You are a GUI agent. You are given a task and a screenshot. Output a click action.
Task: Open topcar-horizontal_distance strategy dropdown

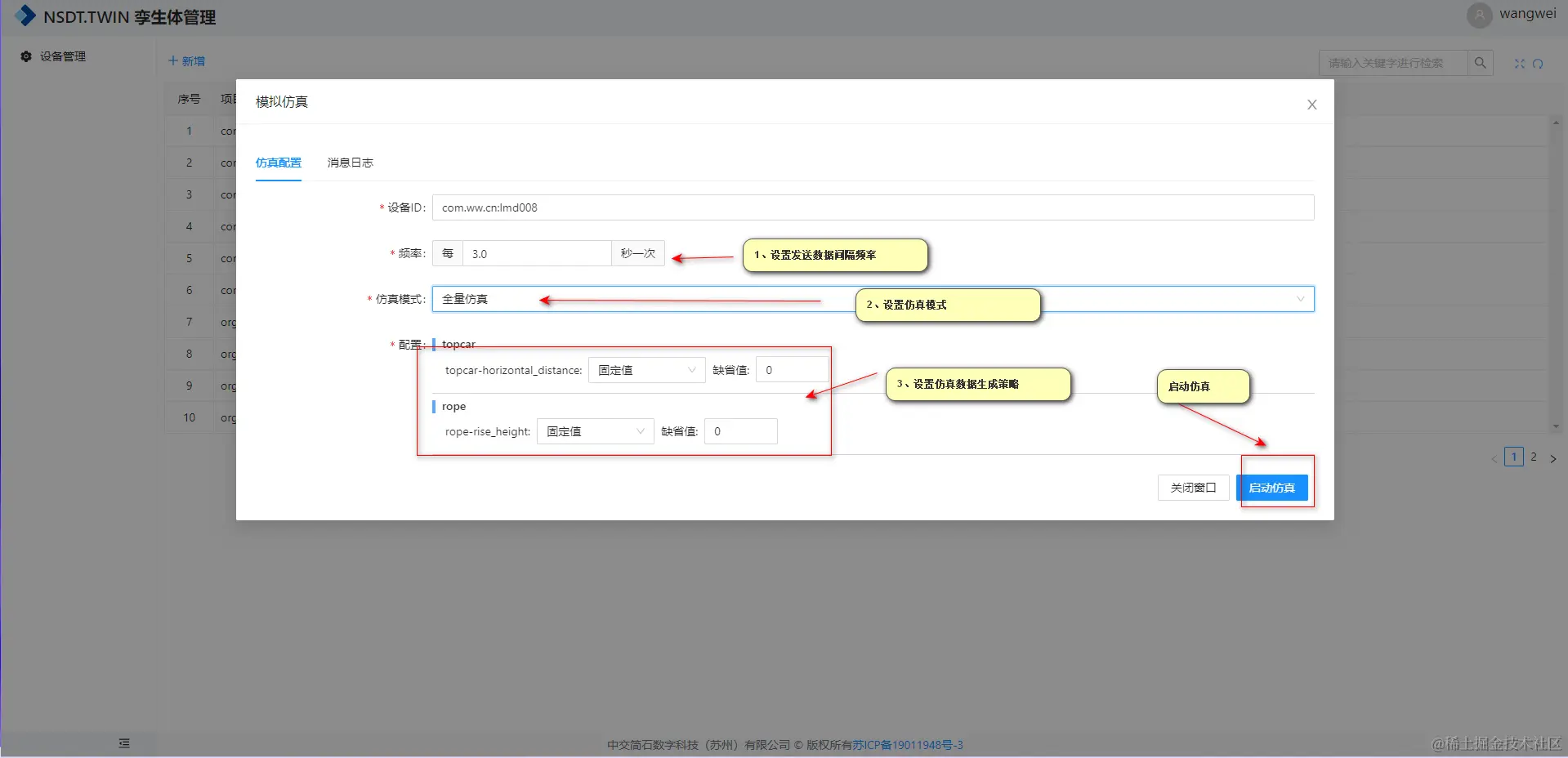click(646, 370)
